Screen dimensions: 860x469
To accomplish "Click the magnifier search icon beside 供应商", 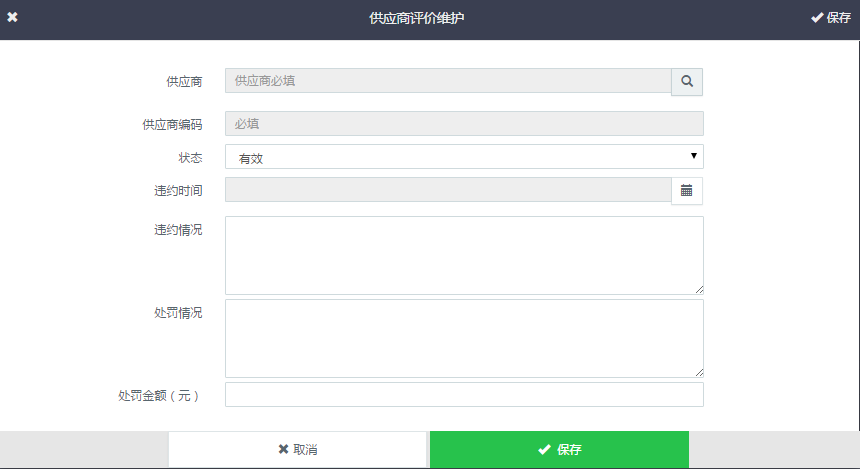I will click(x=687, y=81).
